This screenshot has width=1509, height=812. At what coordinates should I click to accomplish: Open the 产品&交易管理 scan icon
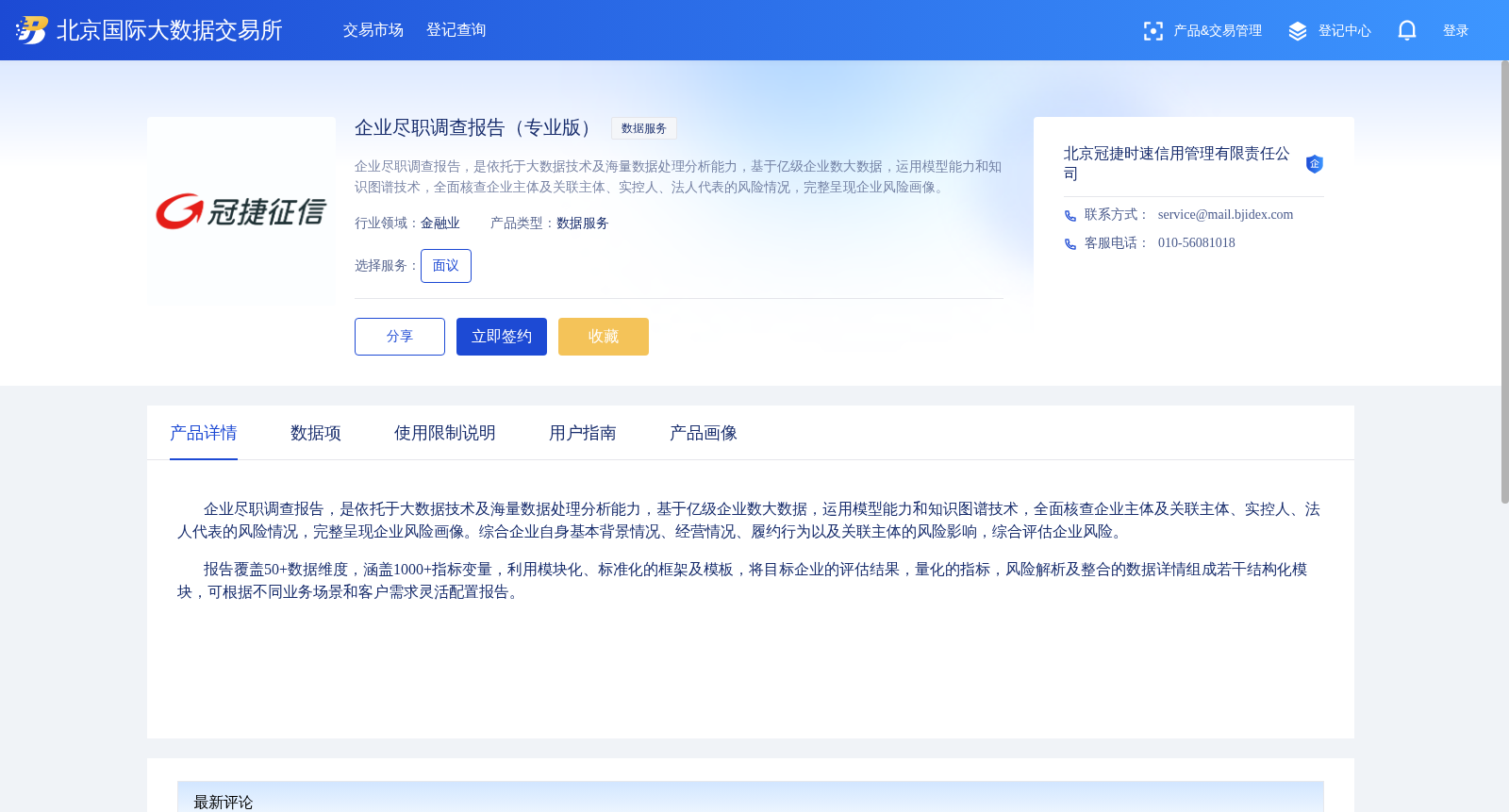pos(1152,31)
